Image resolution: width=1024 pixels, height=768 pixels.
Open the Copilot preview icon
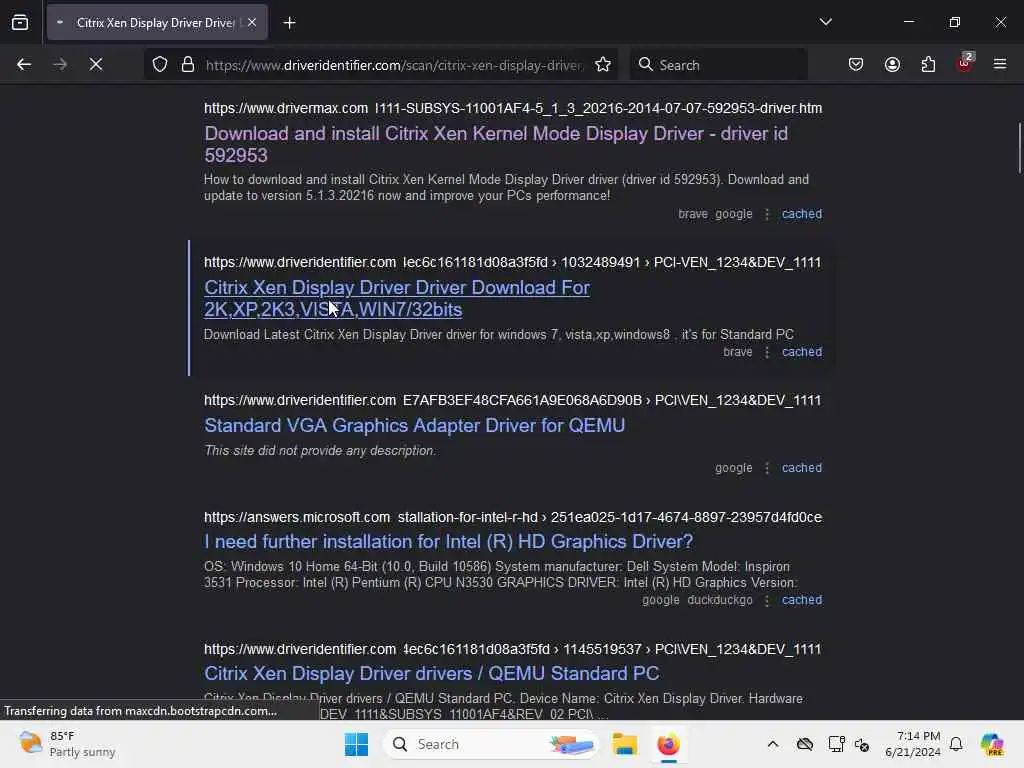[992, 744]
